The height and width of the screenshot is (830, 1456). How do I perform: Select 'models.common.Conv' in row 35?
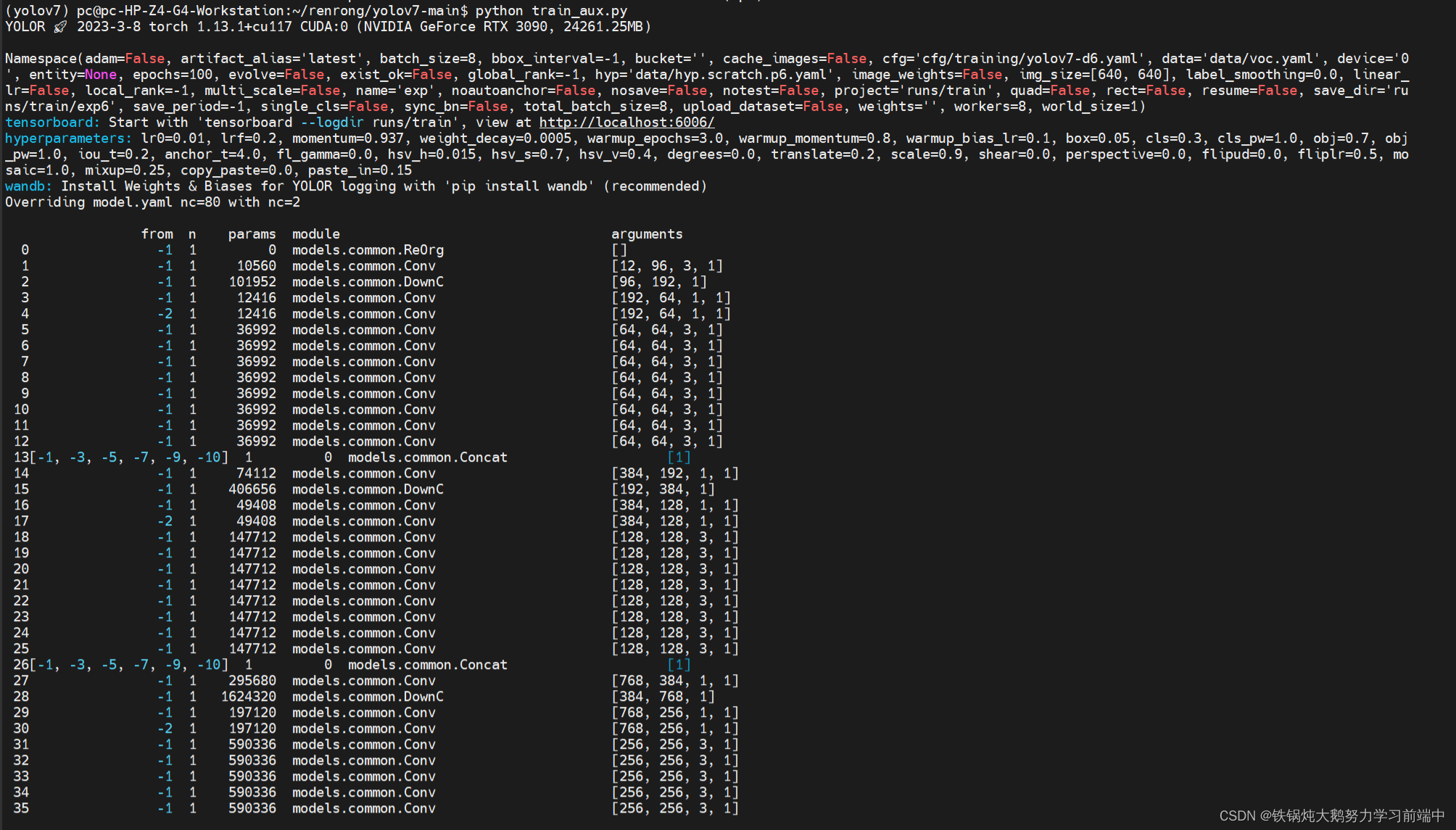(364, 808)
